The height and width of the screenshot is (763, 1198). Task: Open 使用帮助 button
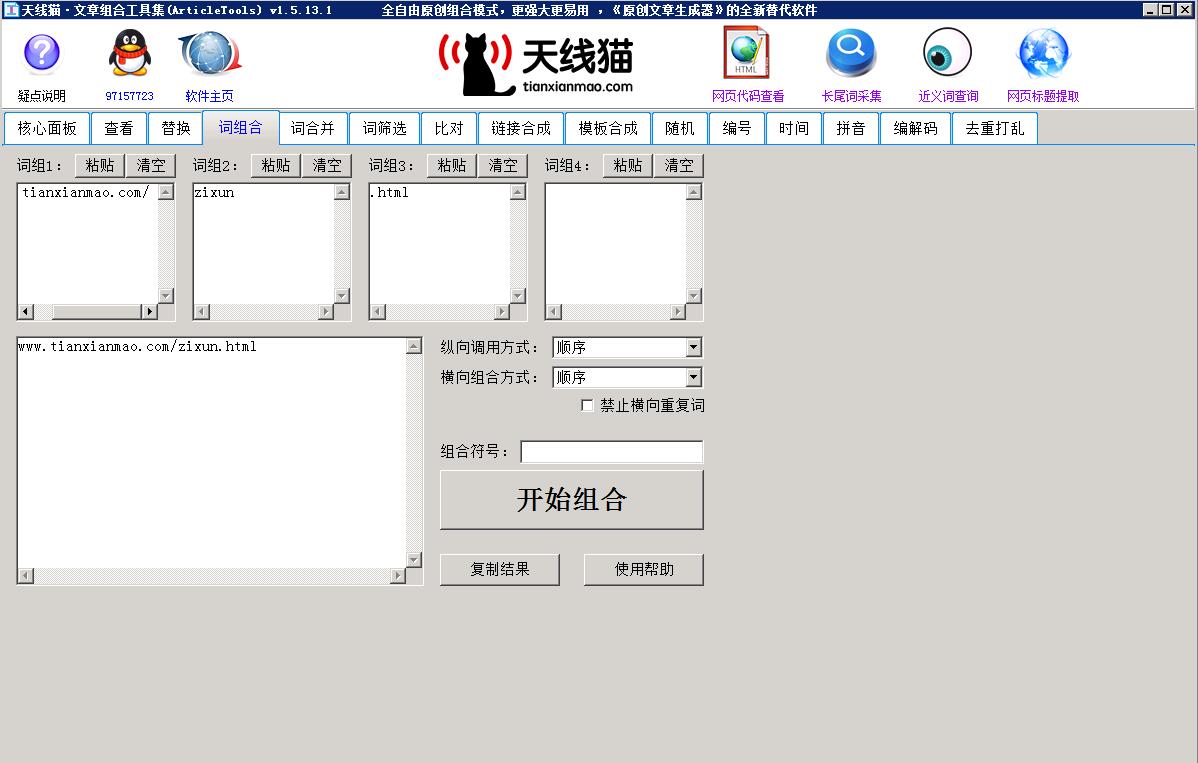tap(644, 570)
